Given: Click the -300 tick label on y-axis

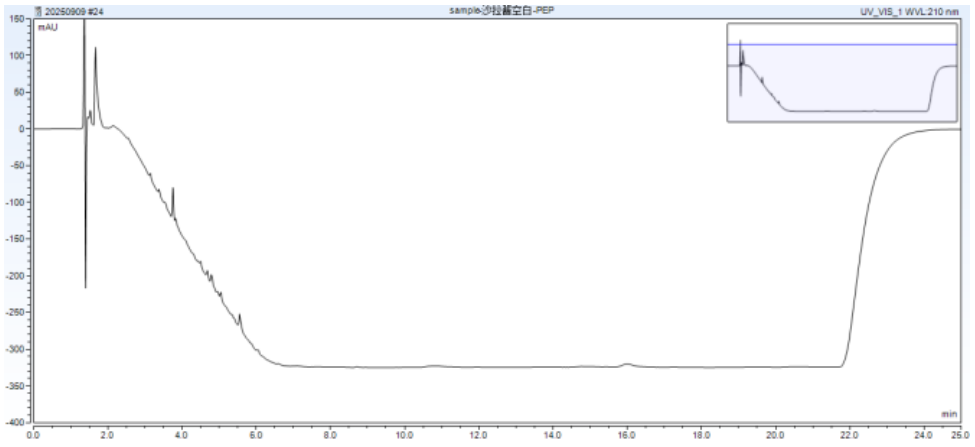Looking at the screenshot, I should click(x=20, y=349).
